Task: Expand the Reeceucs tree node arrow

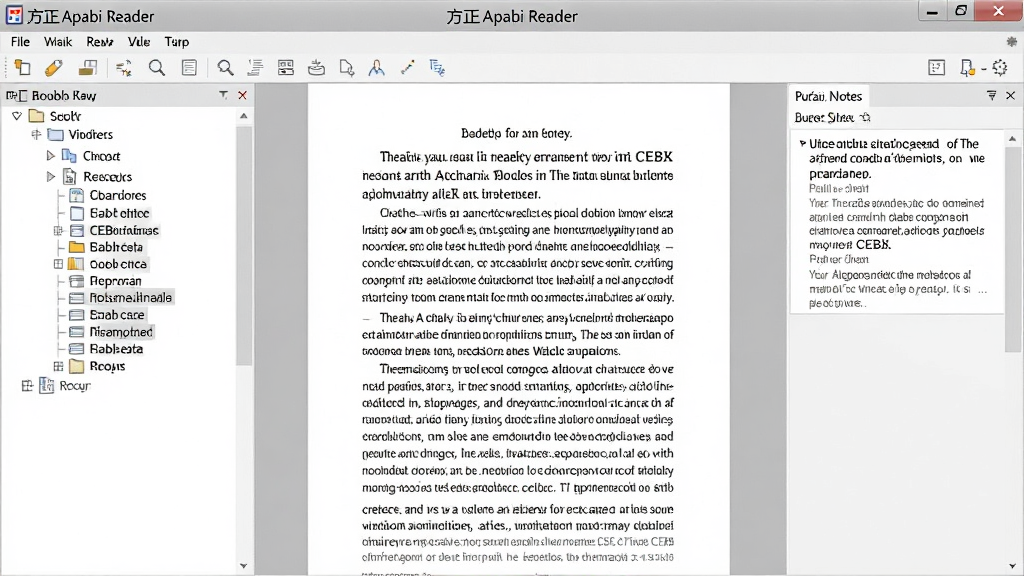Action: pyautogui.click(x=50, y=177)
